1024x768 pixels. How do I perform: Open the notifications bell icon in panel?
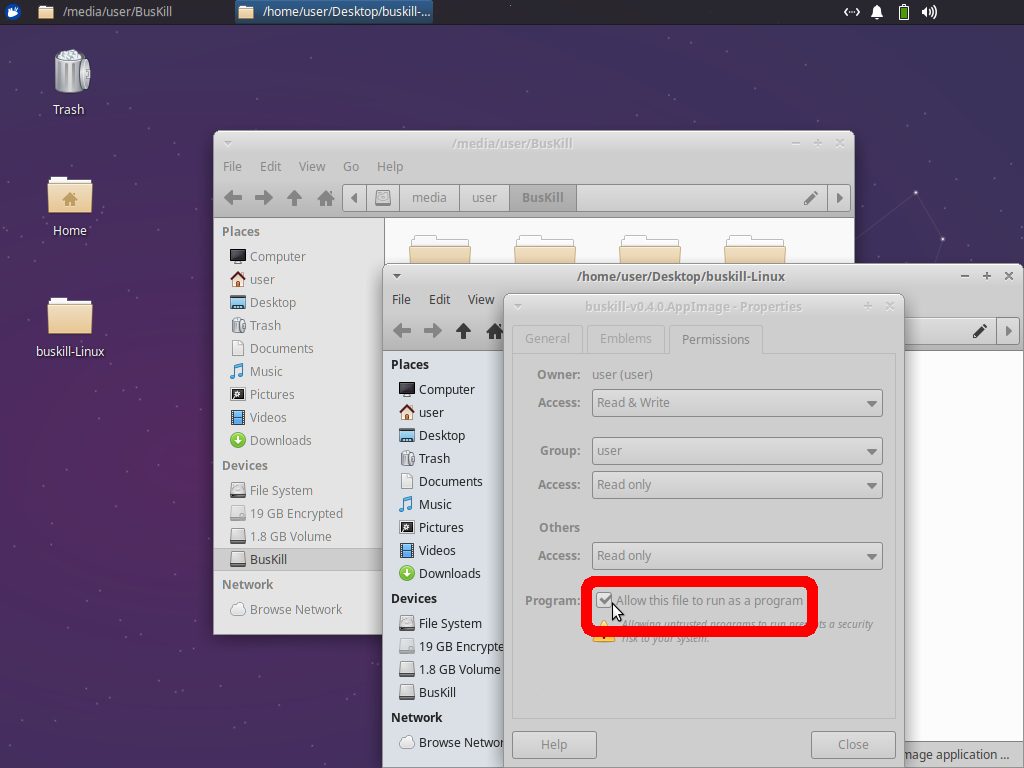(x=877, y=12)
